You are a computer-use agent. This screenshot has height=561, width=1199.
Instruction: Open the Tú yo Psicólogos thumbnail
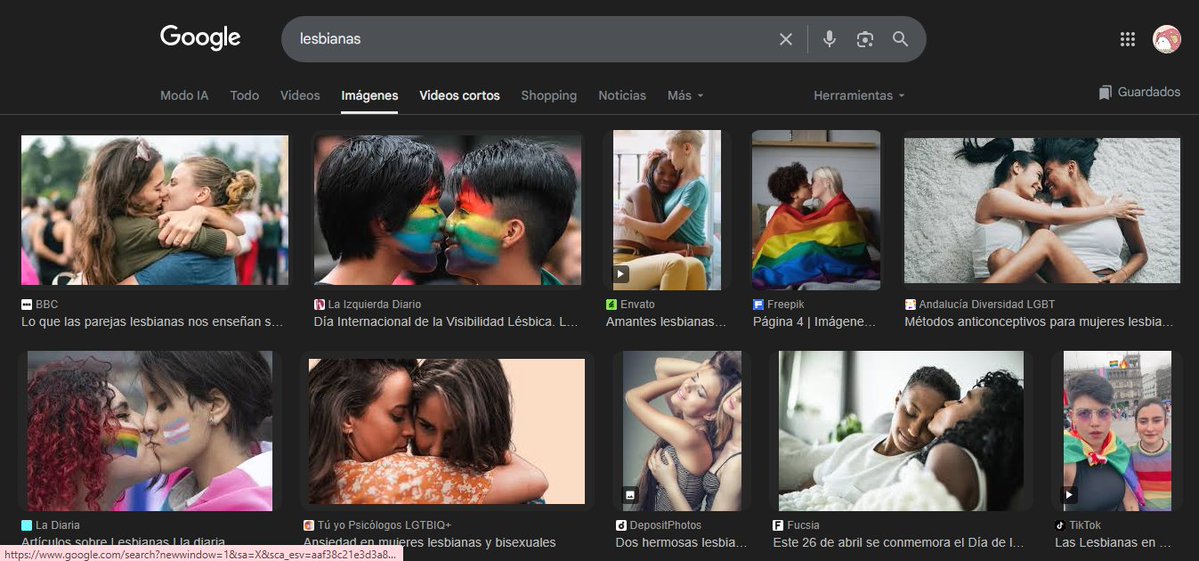click(447, 431)
